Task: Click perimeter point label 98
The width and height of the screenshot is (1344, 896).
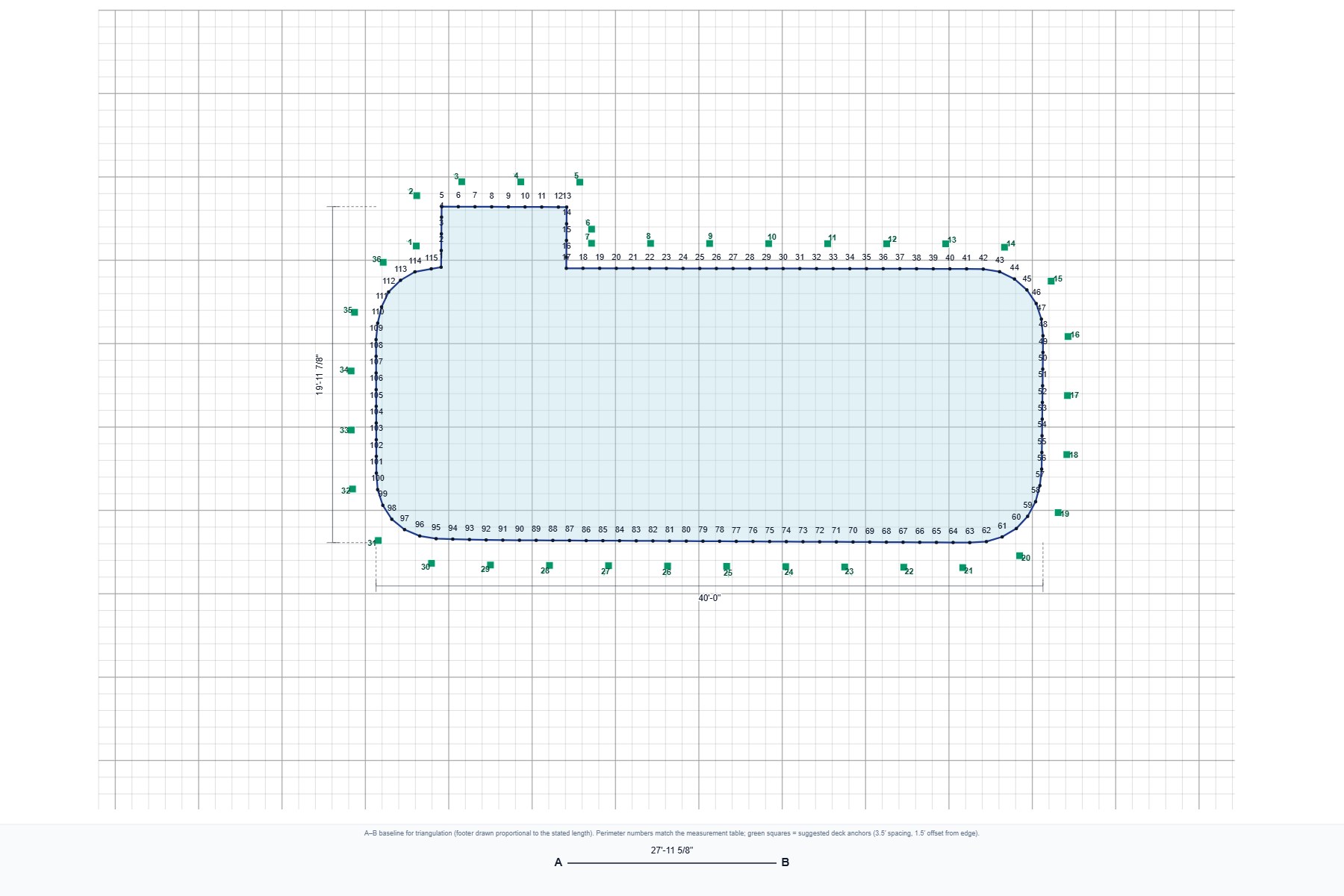Action: coord(392,508)
